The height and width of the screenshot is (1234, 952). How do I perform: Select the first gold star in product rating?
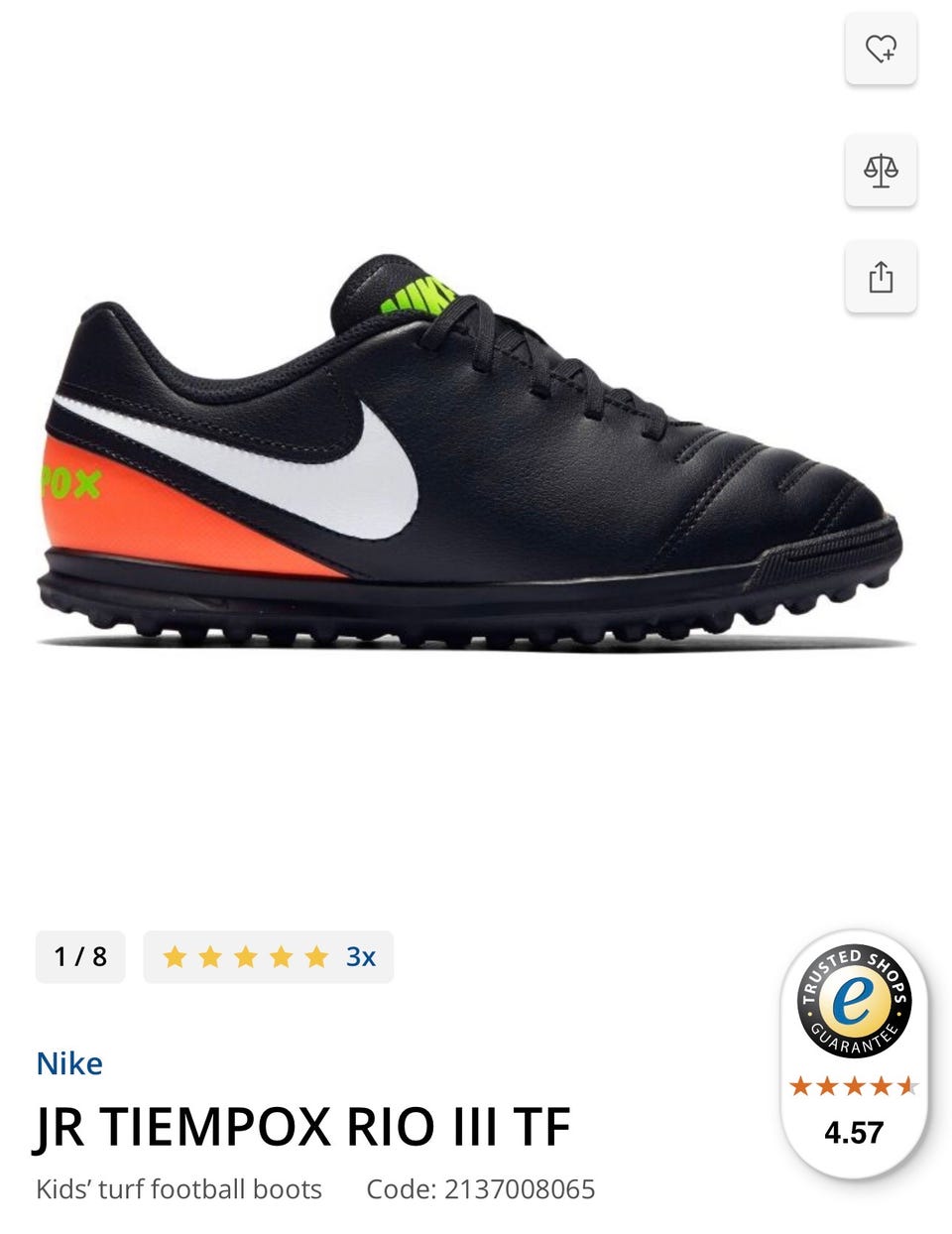pos(175,957)
